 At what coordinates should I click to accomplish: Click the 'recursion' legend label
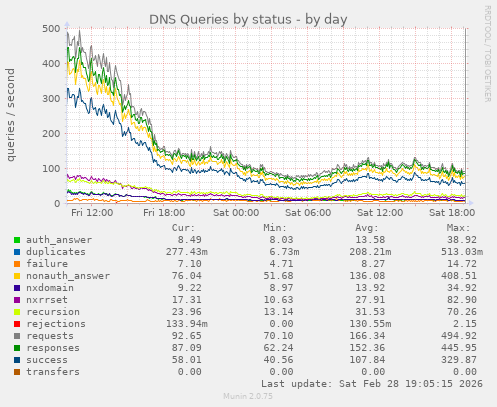[53, 312]
